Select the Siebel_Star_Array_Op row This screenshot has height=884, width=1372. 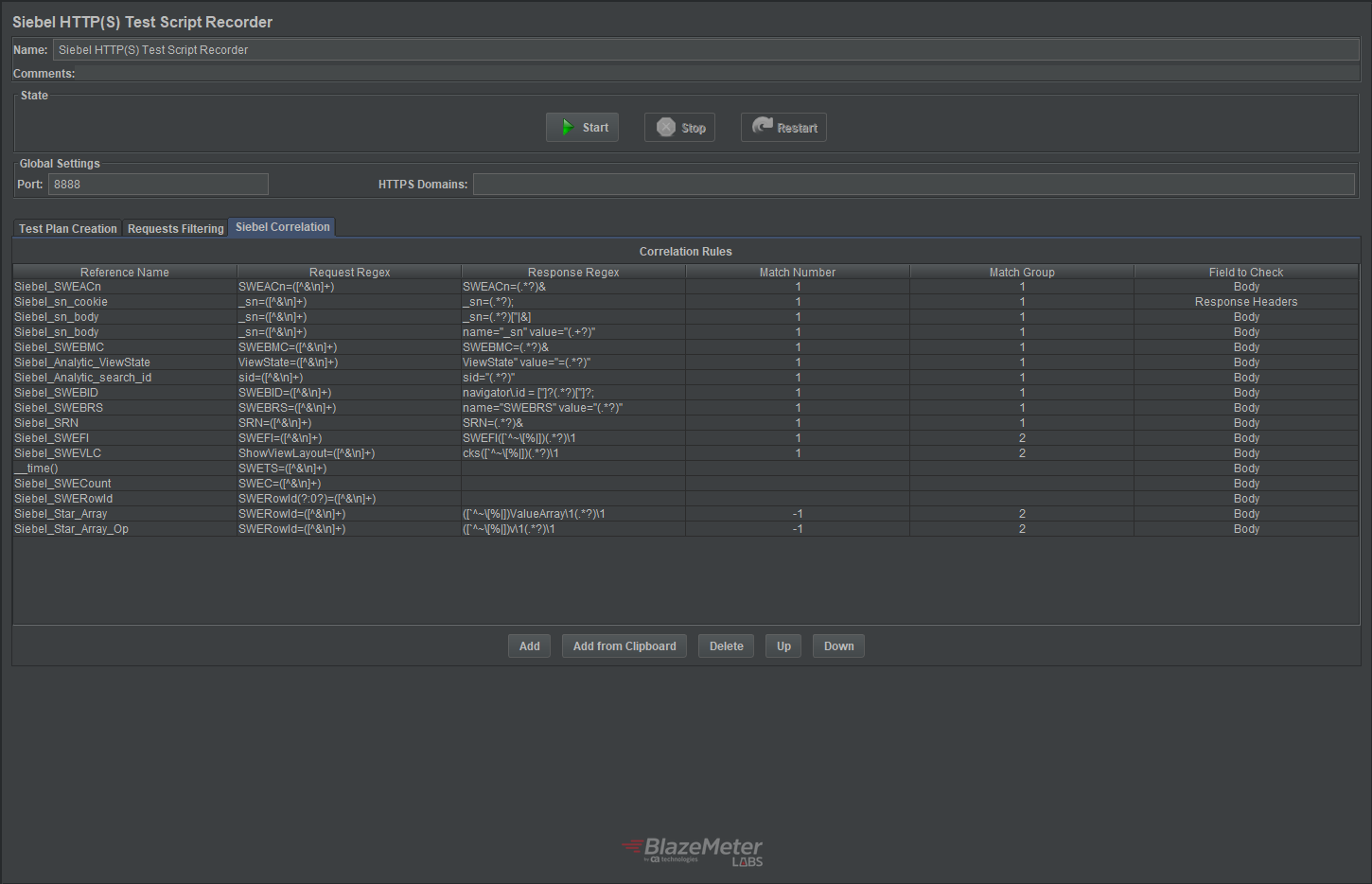[x=686, y=529]
